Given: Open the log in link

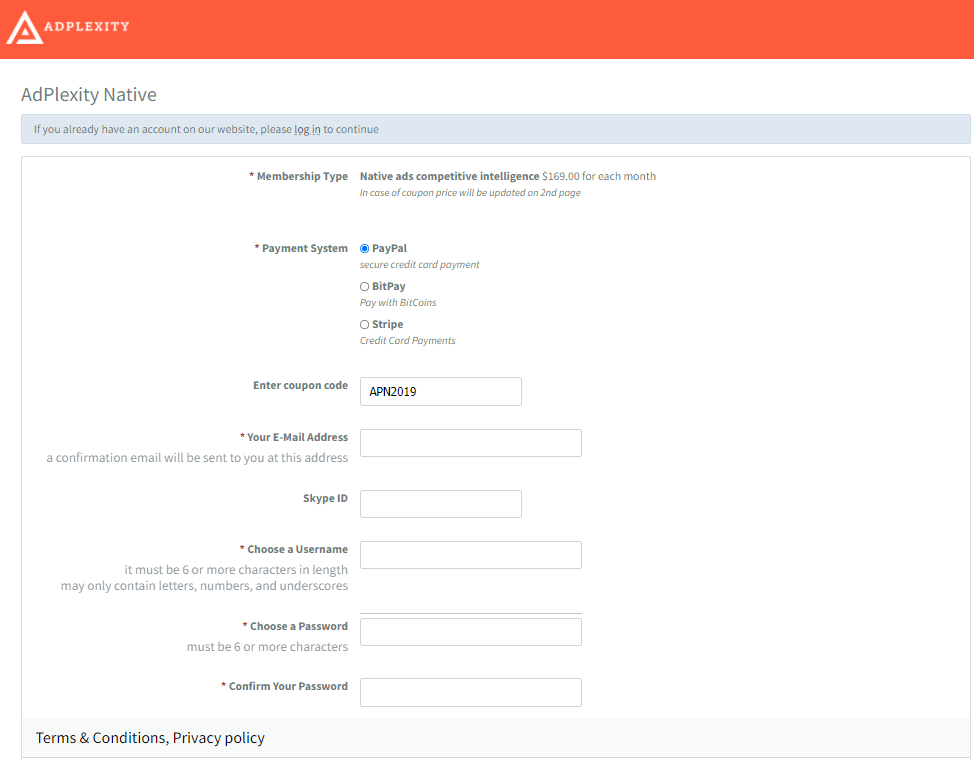Looking at the screenshot, I should tap(307, 129).
